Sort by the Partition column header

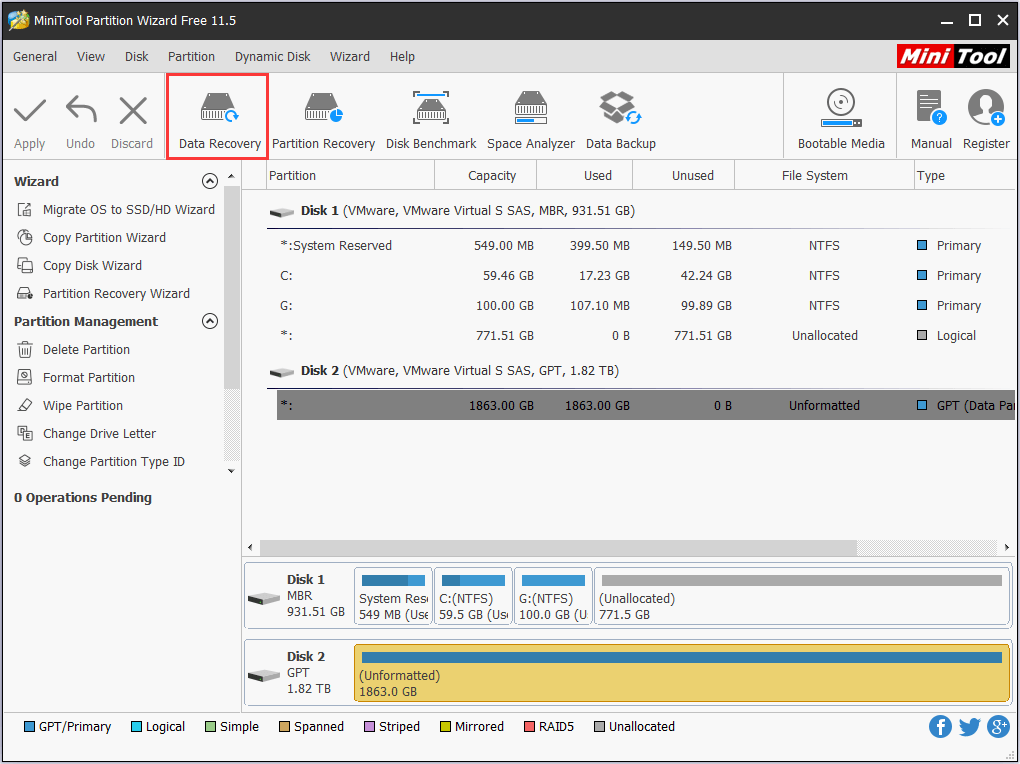[351, 176]
